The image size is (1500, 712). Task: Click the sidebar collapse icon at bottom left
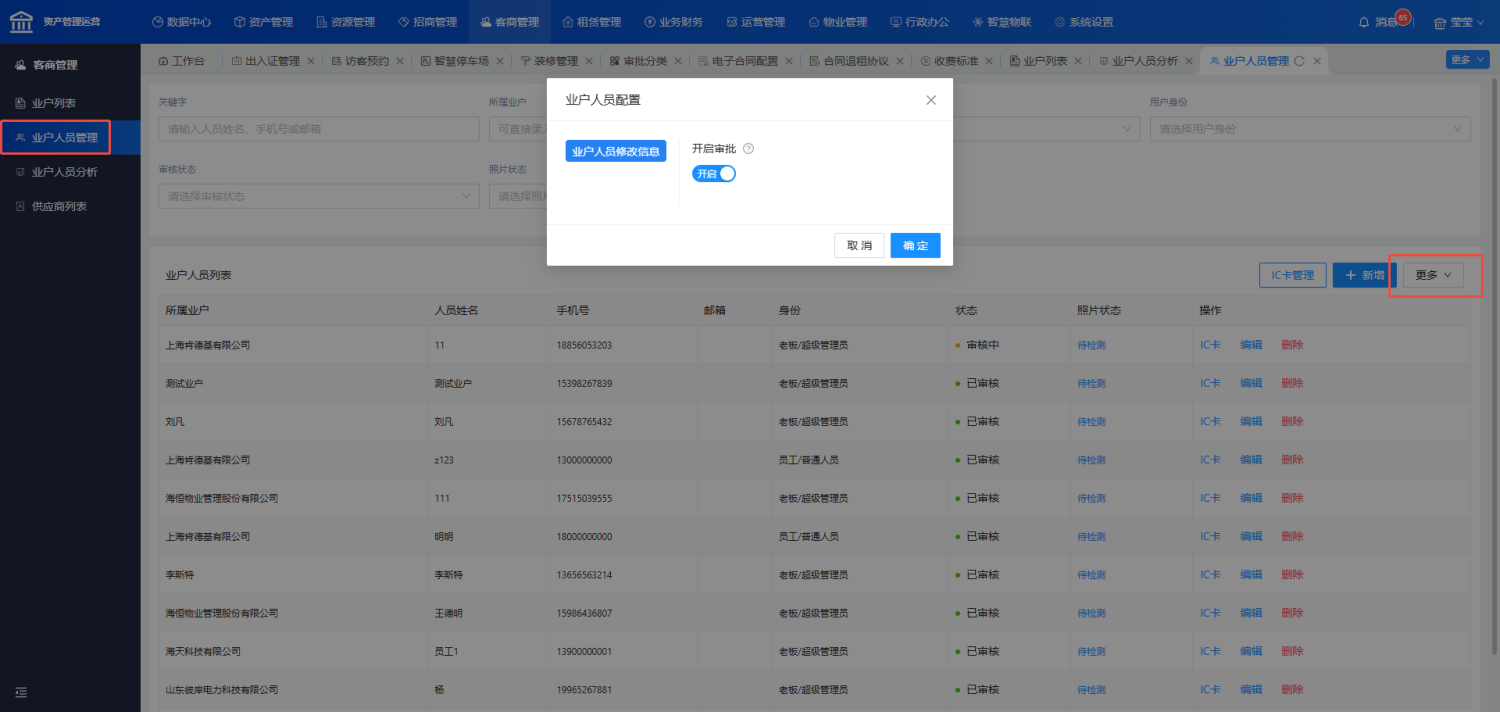[x=20, y=692]
